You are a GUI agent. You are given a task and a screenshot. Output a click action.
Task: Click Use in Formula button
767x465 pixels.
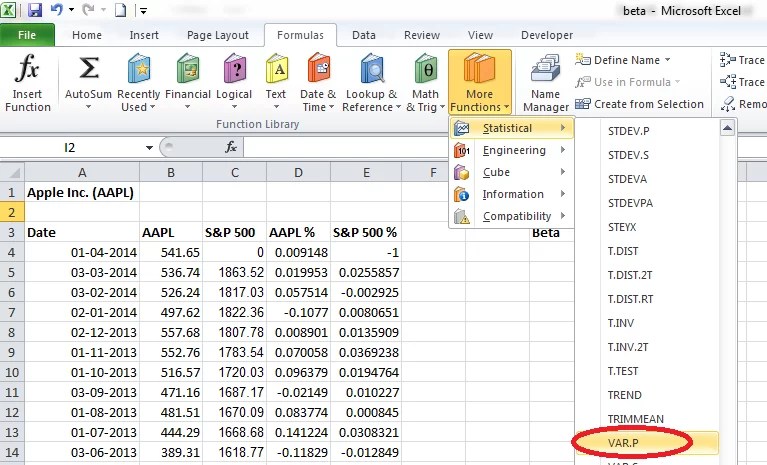[628, 82]
